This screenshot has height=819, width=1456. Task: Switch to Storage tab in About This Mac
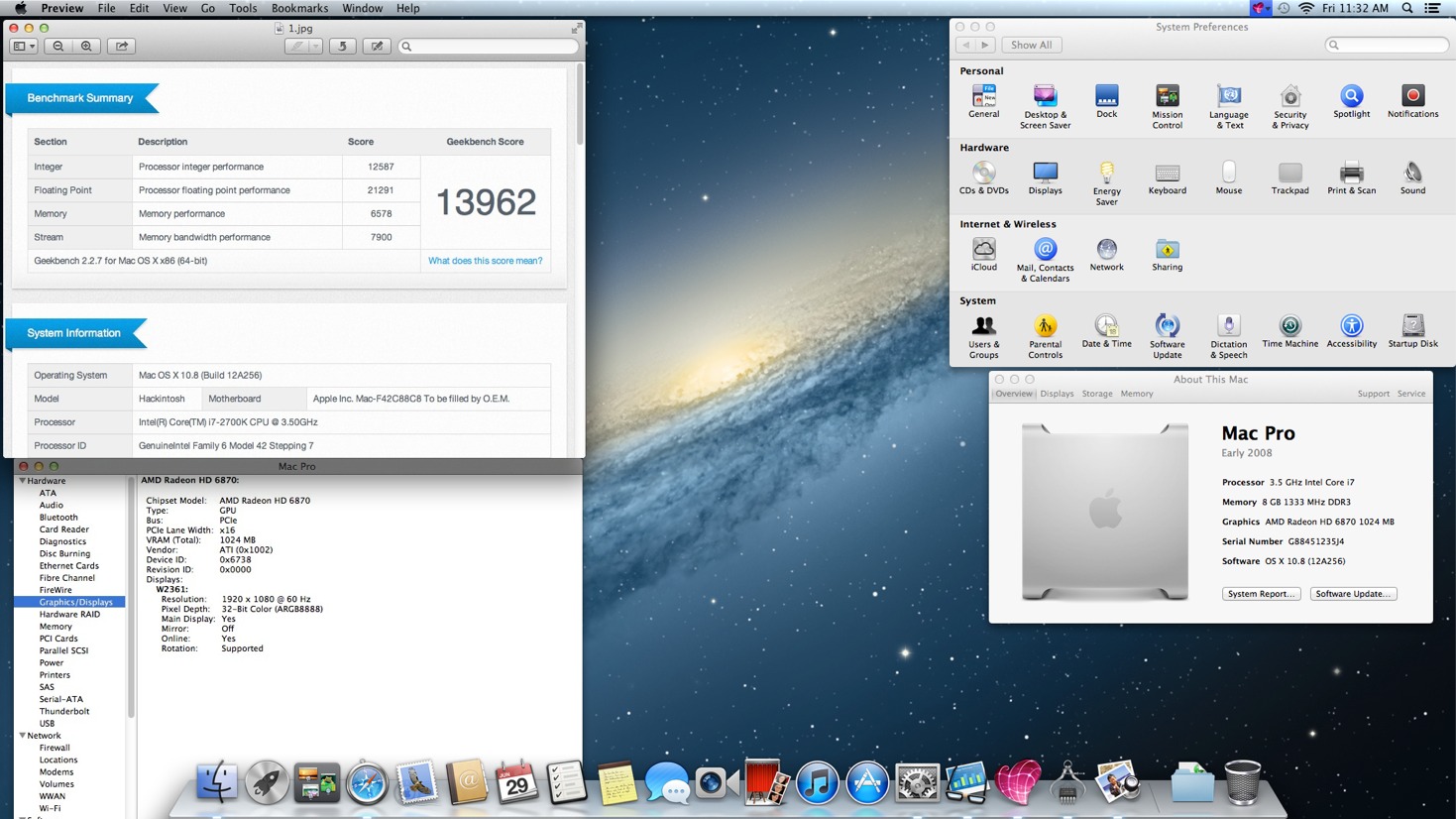(1097, 394)
